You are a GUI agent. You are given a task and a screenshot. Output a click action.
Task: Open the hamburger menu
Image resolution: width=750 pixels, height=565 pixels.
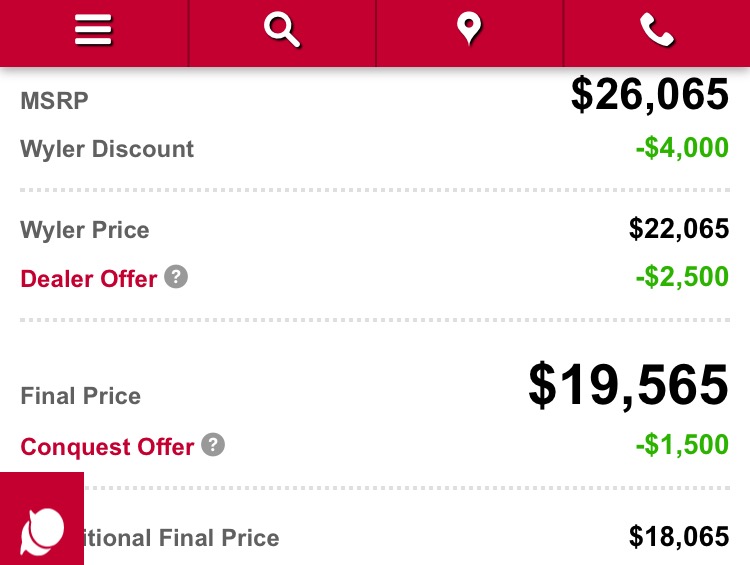tap(93, 30)
